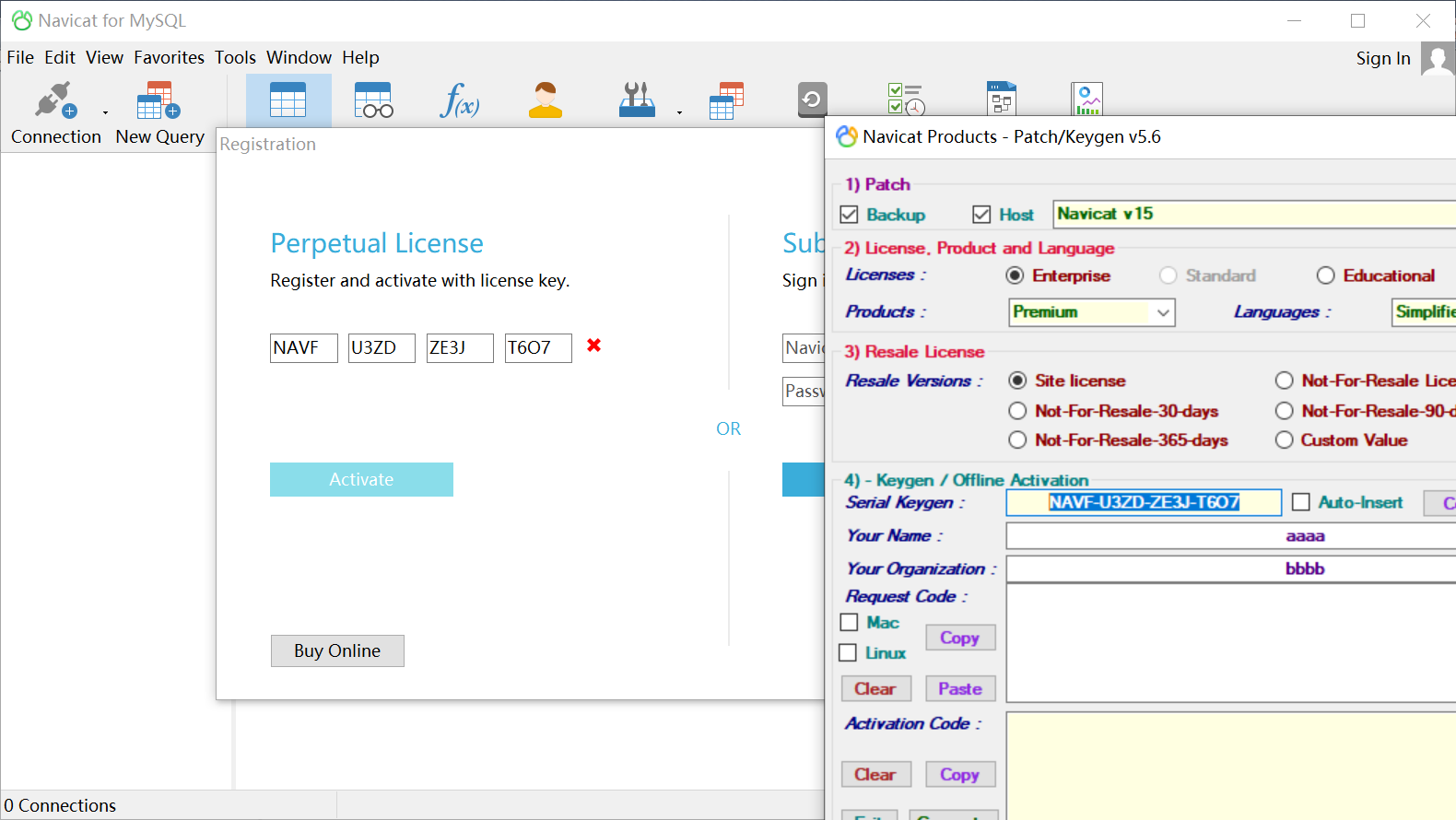The image size is (1456, 820).
Task: Click the Paste button
Action: [x=960, y=689]
